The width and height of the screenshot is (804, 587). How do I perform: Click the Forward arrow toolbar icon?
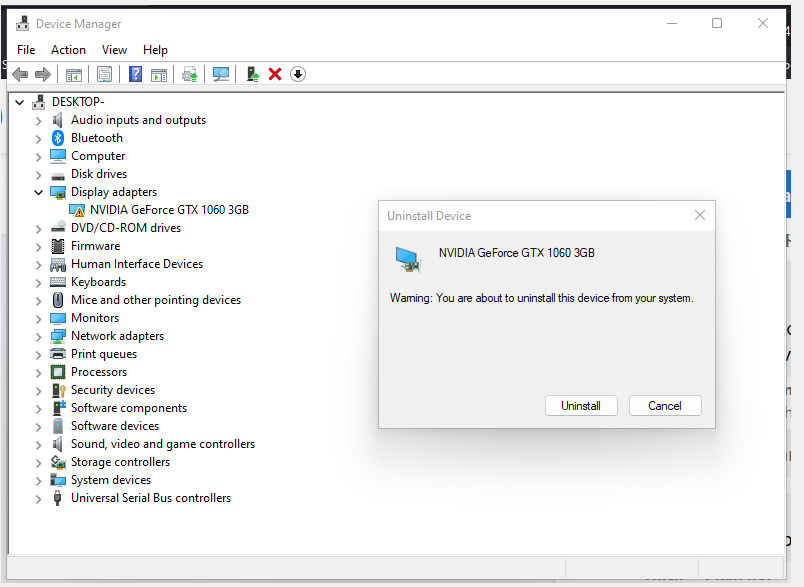coord(43,74)
